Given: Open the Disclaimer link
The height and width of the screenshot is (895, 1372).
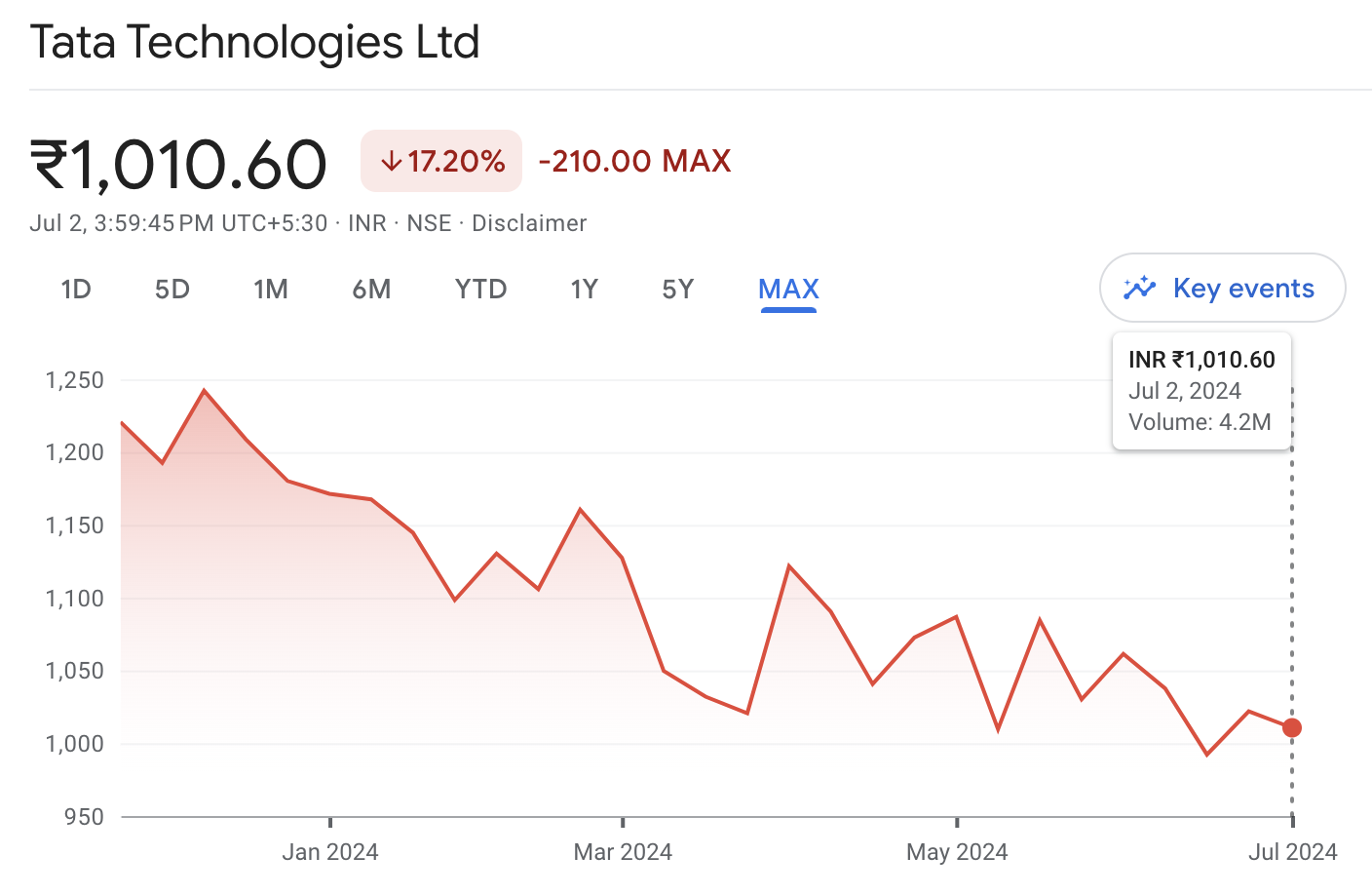Looking at the screenshot, I should pos(529,222).
